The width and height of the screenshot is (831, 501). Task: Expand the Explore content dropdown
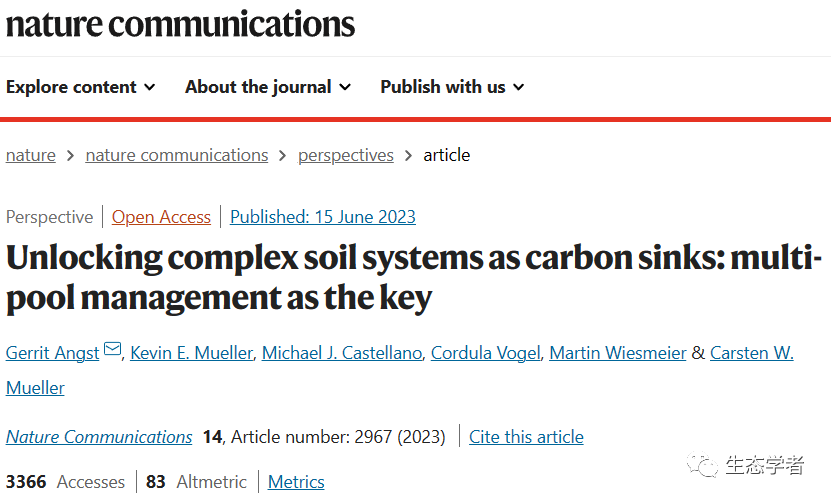coord(80,87)
